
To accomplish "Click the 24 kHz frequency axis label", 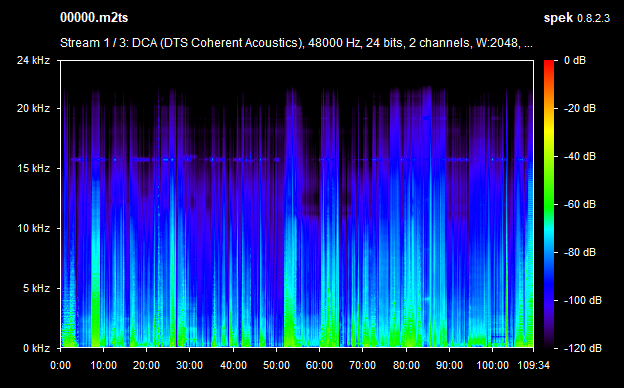I will (33, 60).
